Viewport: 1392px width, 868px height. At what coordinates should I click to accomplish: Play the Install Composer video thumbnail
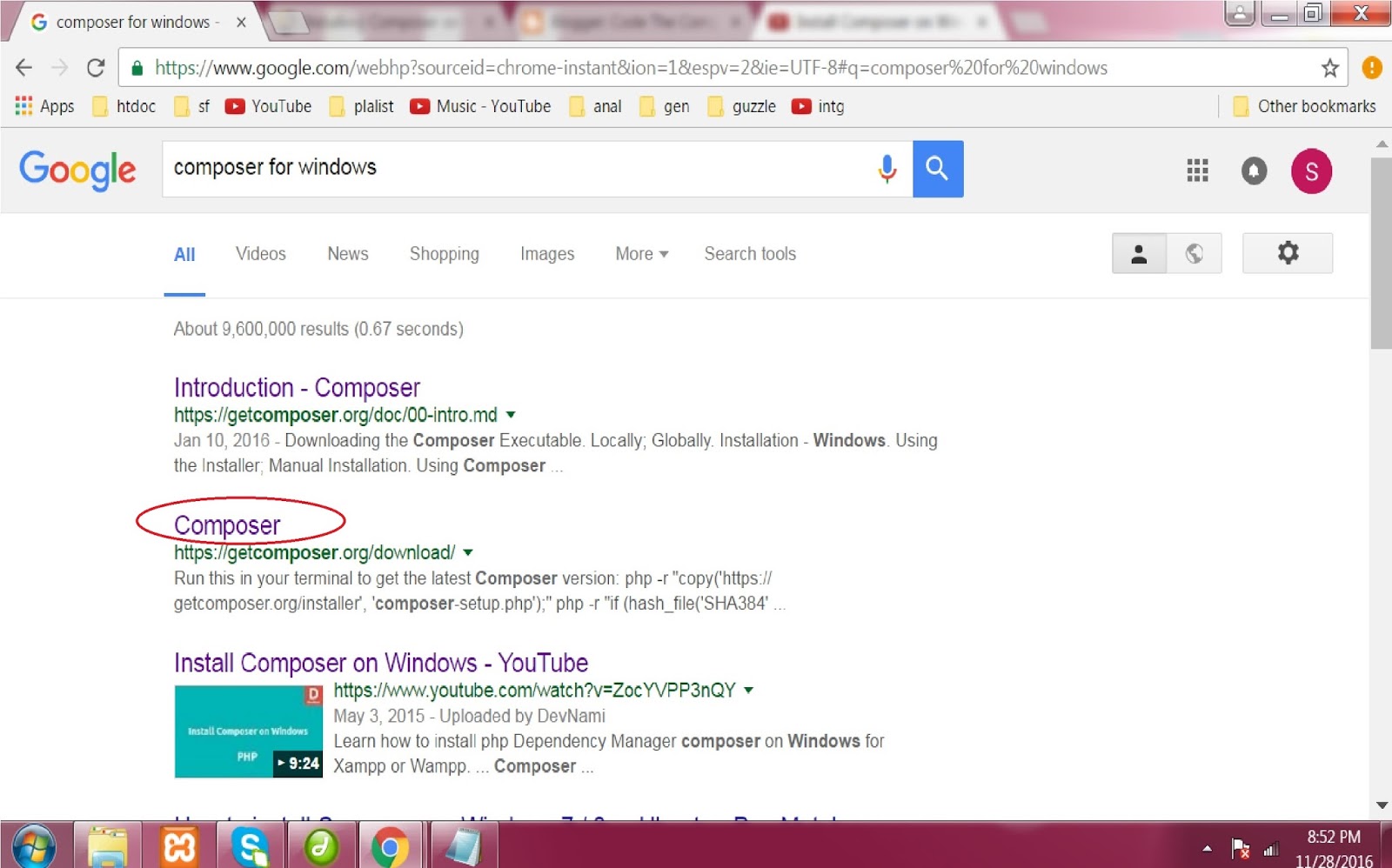click(x=249, y=731)
